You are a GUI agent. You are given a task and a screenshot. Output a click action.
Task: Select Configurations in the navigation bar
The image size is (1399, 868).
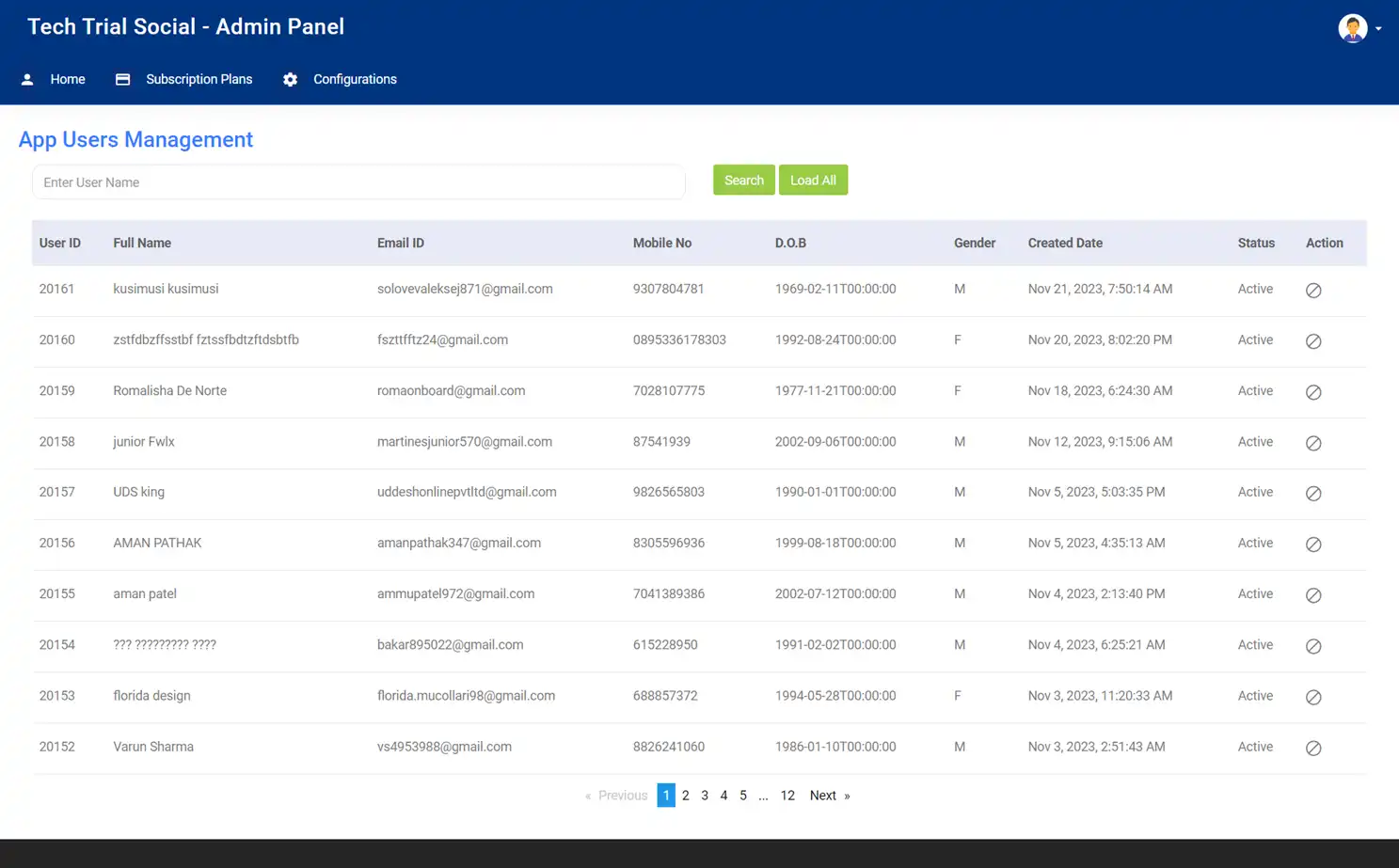(355, 79)
